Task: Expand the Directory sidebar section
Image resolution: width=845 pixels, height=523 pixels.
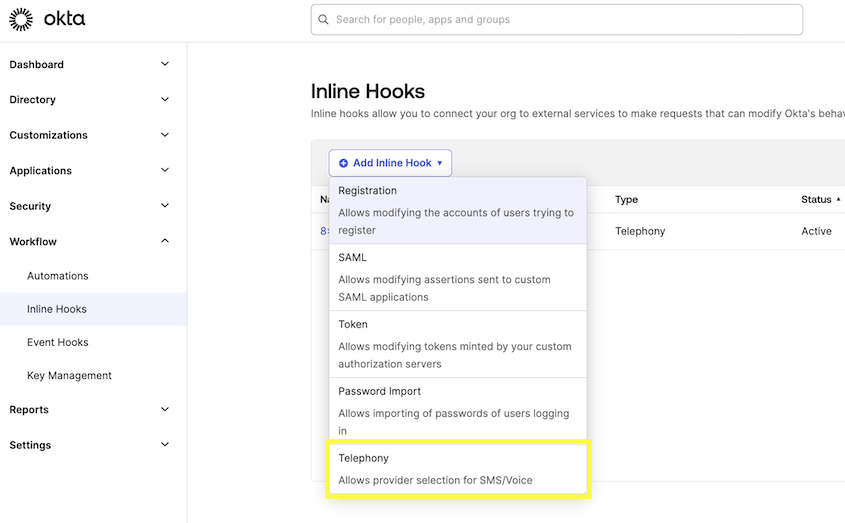Action: 165,100
